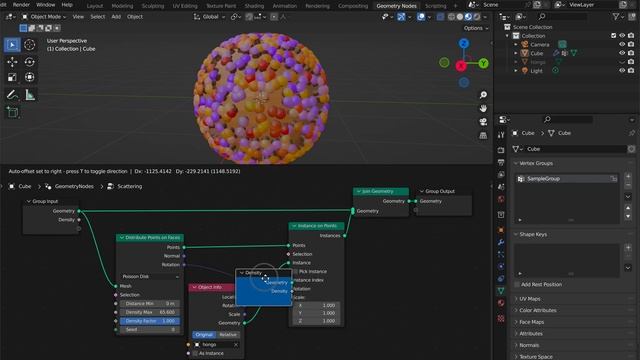Screen dimensions: 640x360
Task: Expand the Color Attributes panel
Action: coord(516,310)
